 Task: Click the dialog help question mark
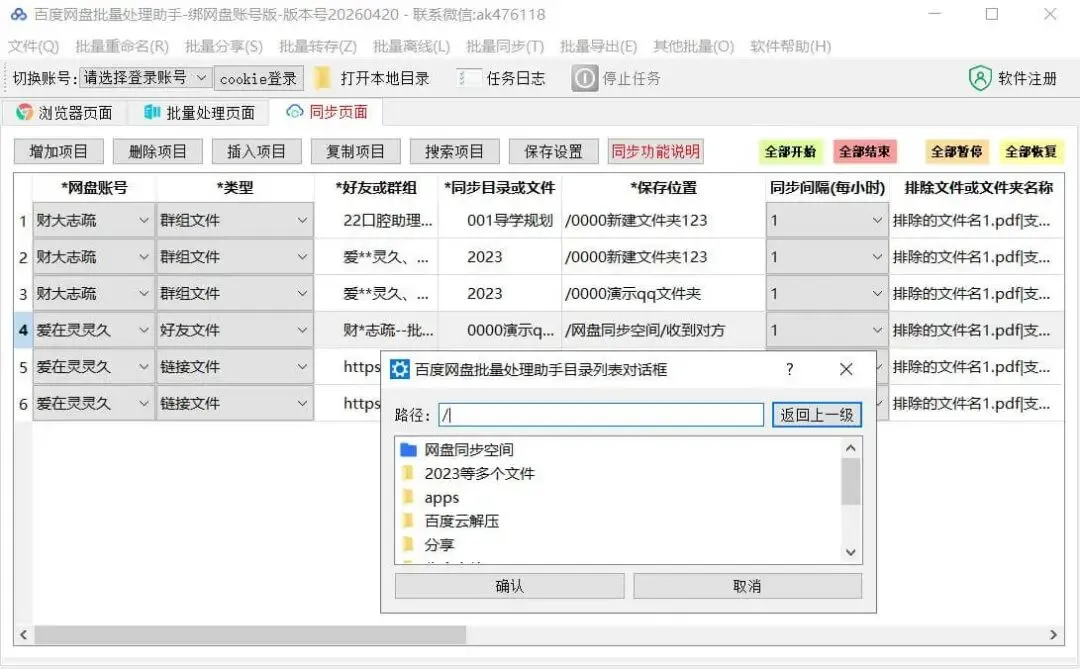click(789, 369)
